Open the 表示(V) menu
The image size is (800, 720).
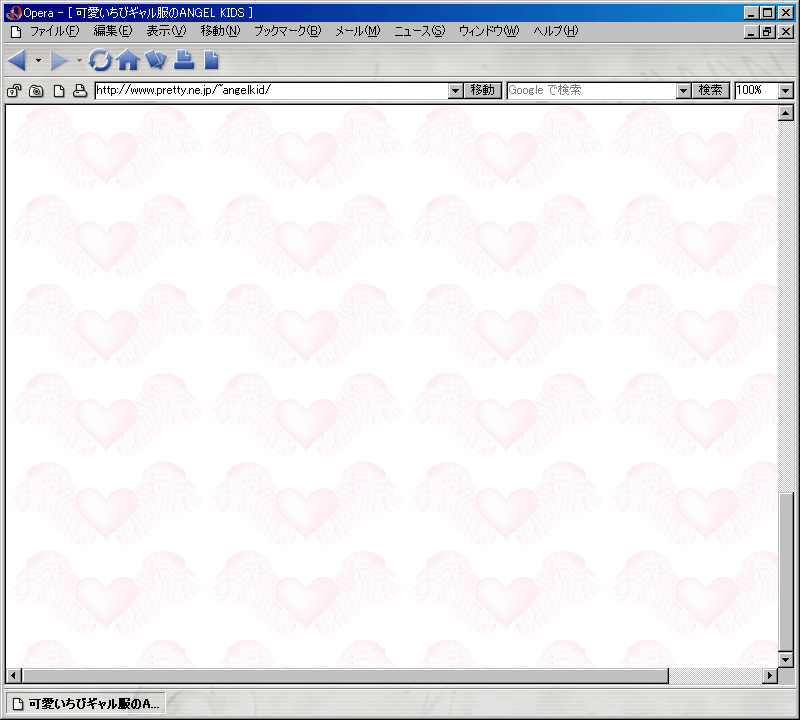click(166, 31)
